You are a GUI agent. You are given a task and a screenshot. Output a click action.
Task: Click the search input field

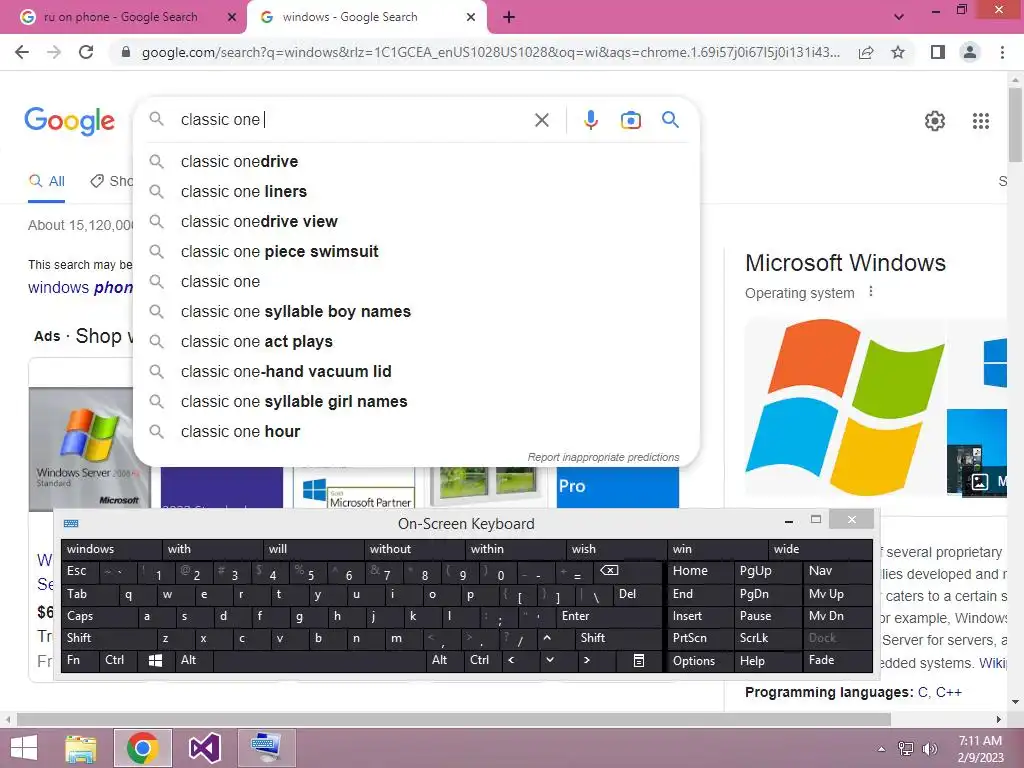tap(353, 120)
